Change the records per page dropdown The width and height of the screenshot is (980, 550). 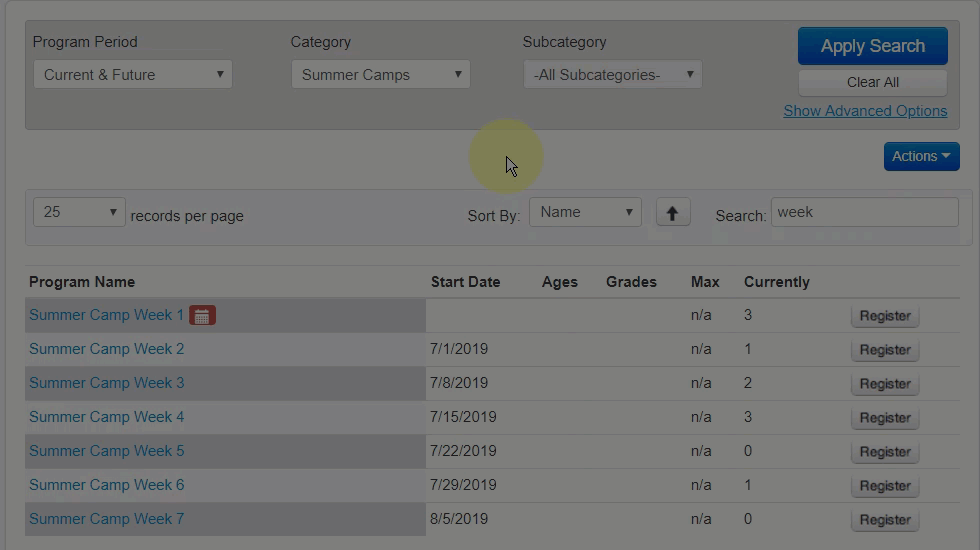point(79,213)
